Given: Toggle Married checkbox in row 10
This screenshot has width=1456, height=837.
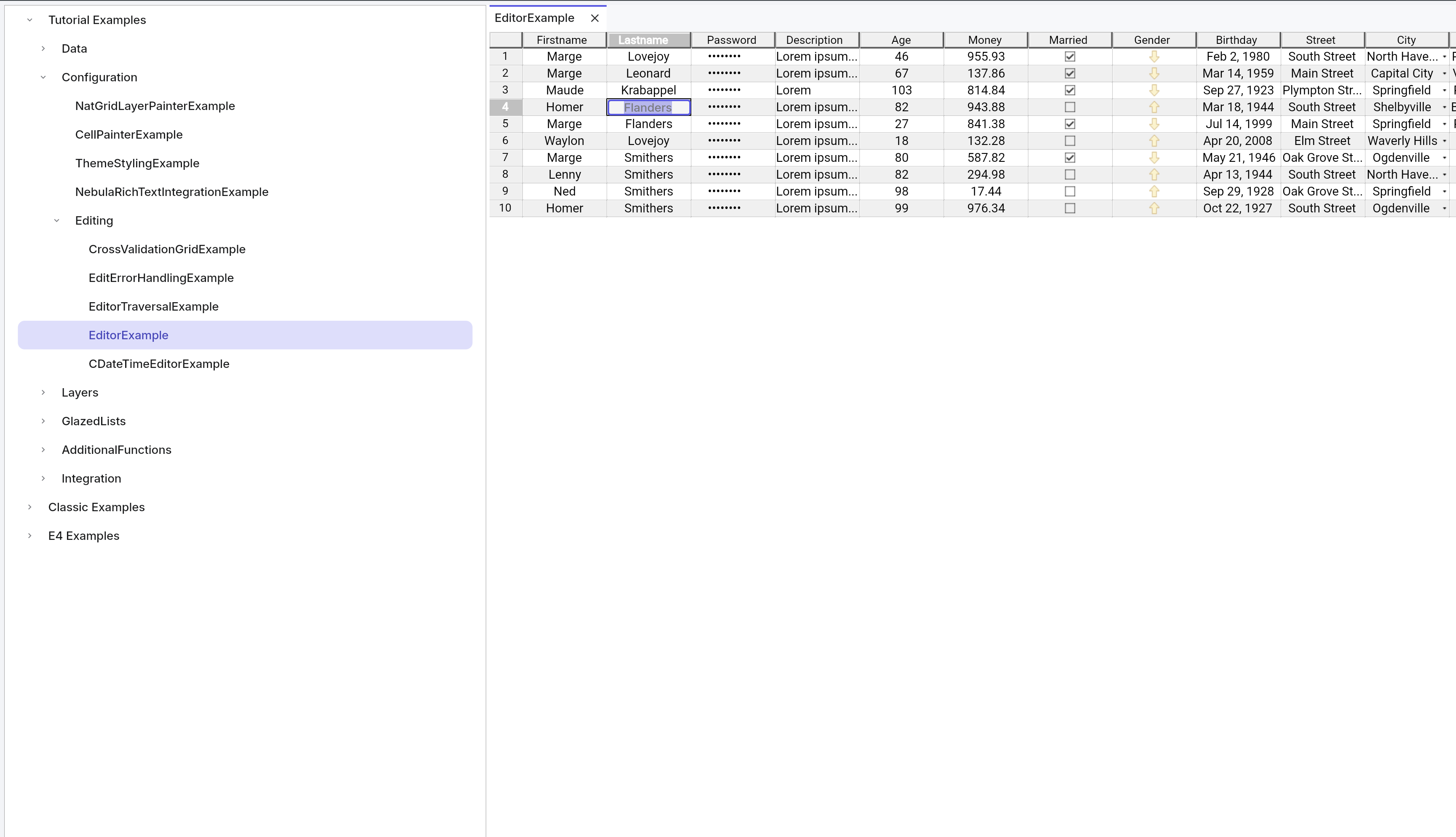Looking at the screenshot, I should pyautogui.click(x=1069, y=208).
